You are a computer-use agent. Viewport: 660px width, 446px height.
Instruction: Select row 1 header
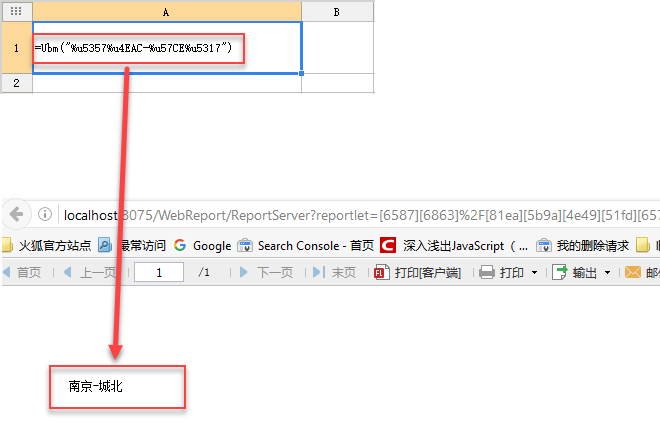click(16, 48)
